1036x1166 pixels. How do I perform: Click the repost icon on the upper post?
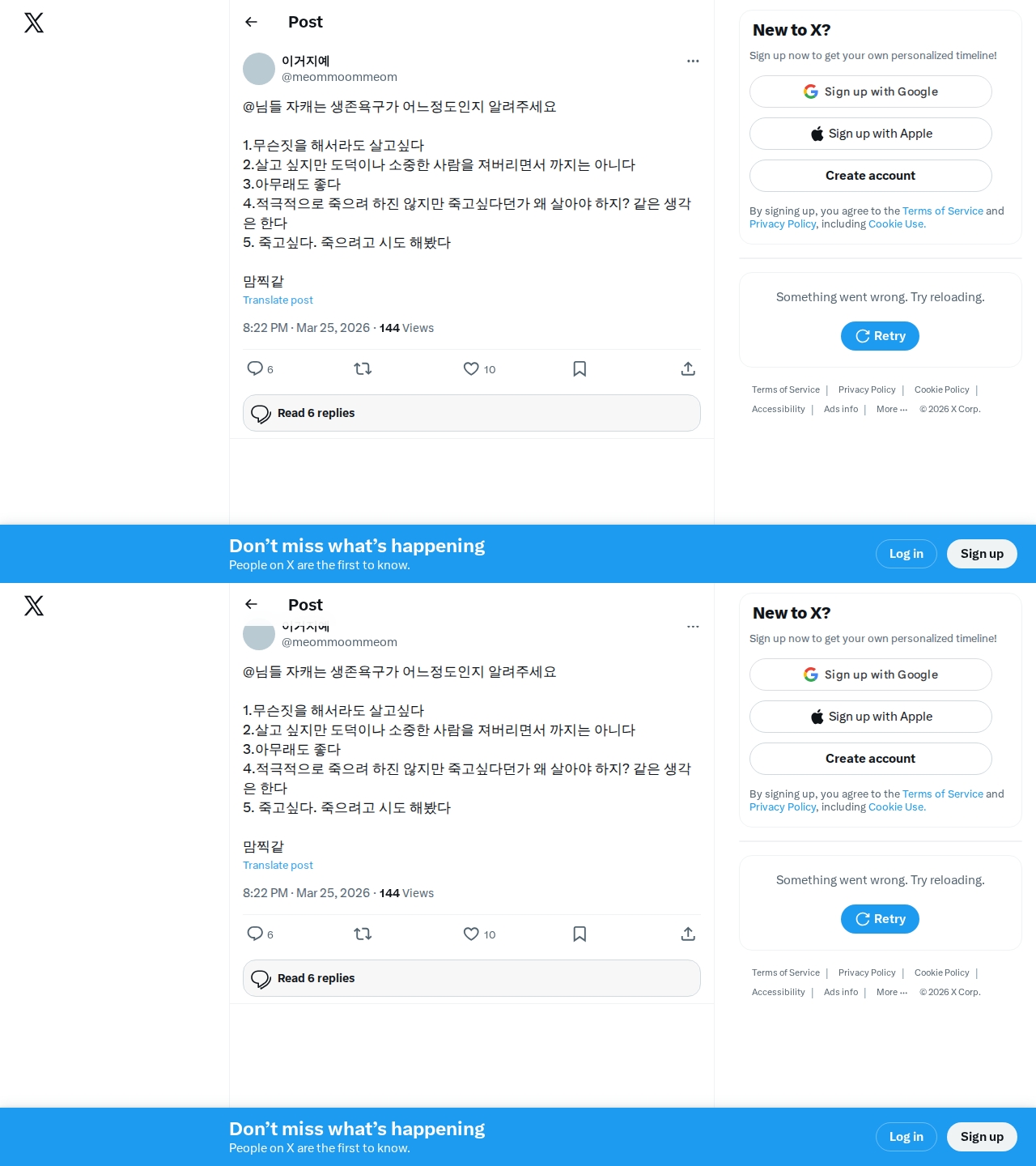tap(363, 368)
